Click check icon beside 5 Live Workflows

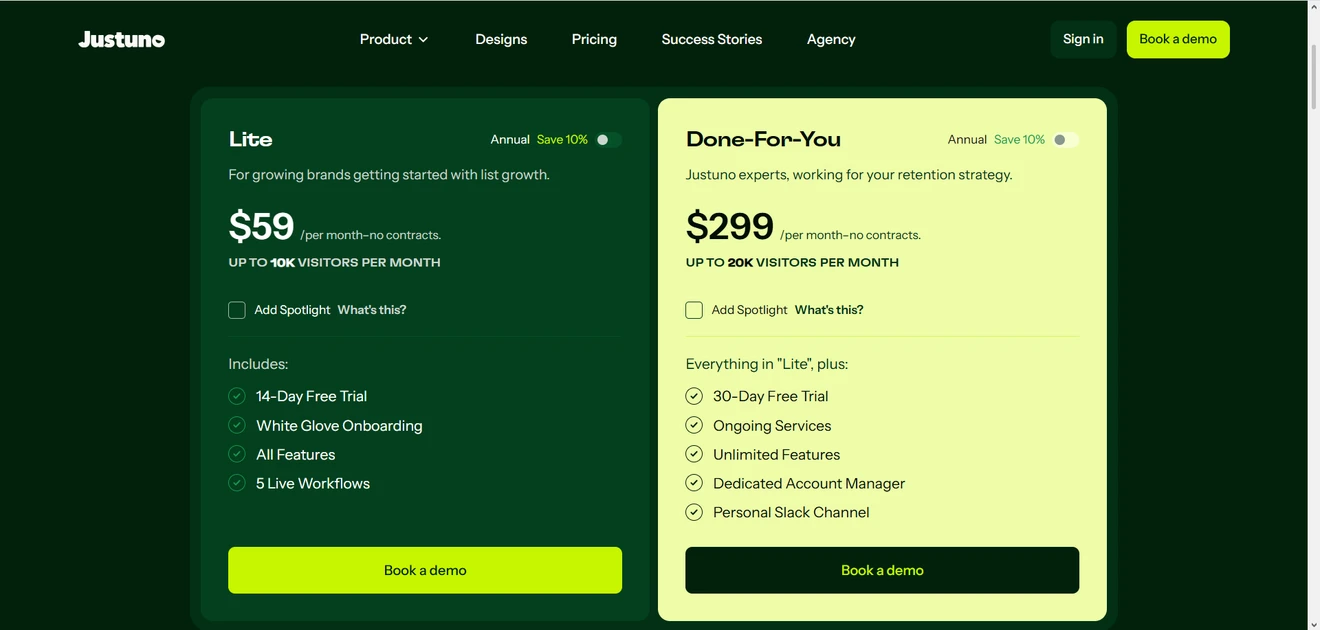(x=237, y=483)
